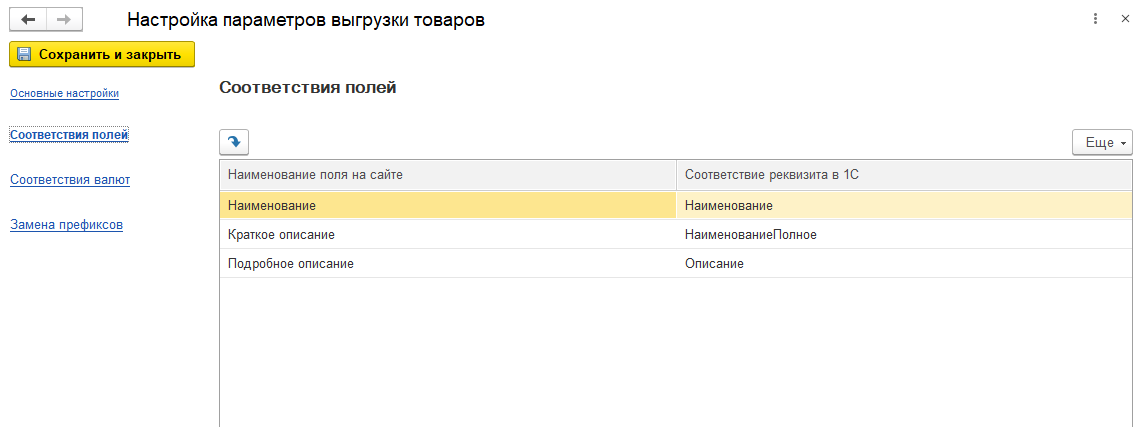Viewport: 1139px width, 427px height.
Task: Close the settings window with X
Action: click(1125, 20)
